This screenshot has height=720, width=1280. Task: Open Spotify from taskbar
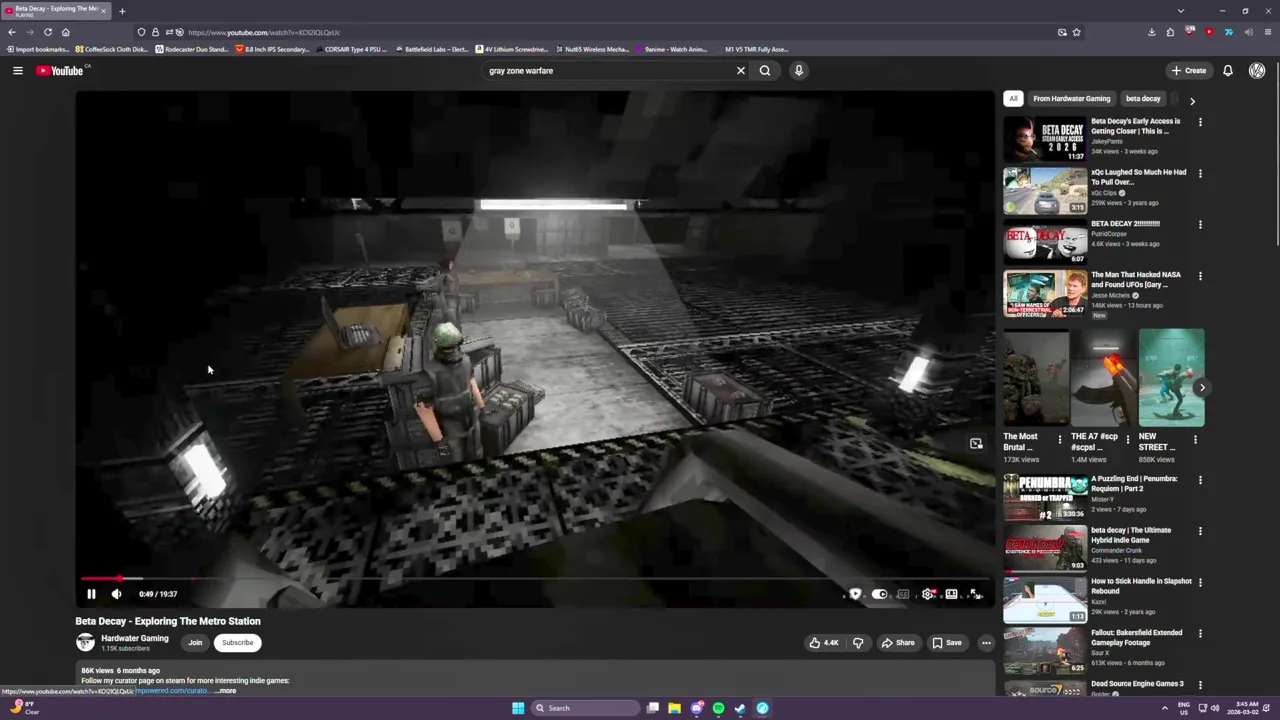[x=718, y=708]
